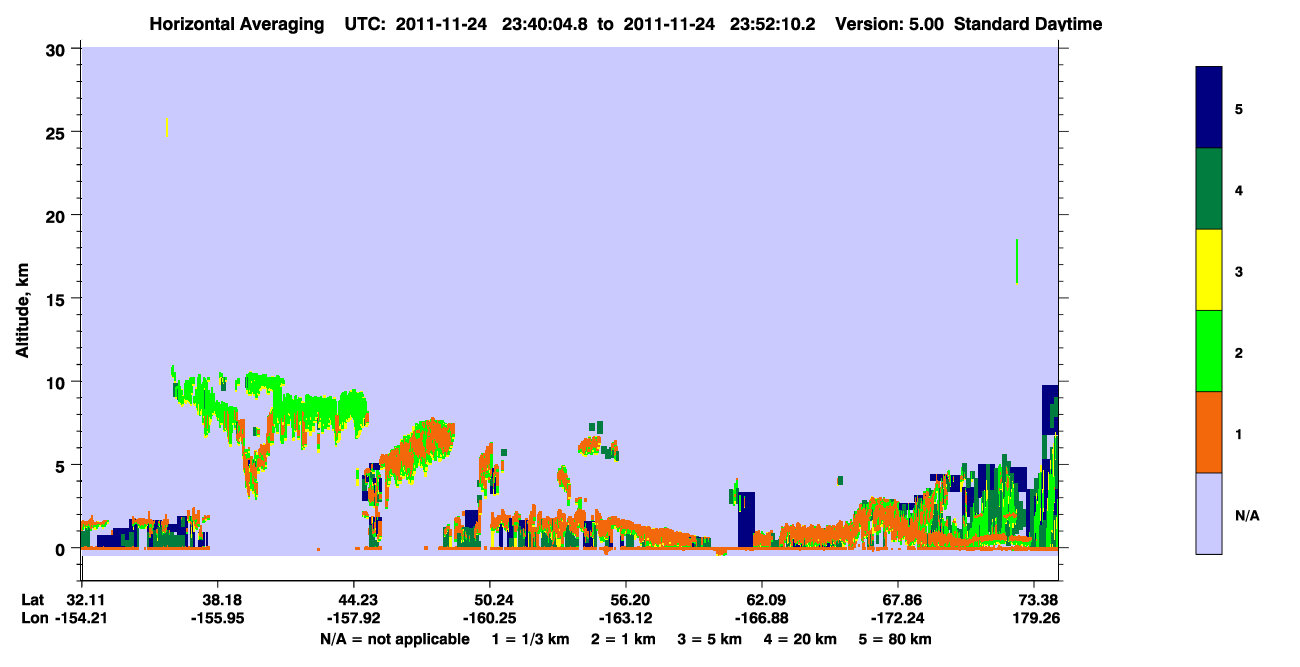This screenshot has height=667, width=1300.
Task: Click the lavender N/A color bar segment
Action: pyautogui.click(x=1209, y=513)
